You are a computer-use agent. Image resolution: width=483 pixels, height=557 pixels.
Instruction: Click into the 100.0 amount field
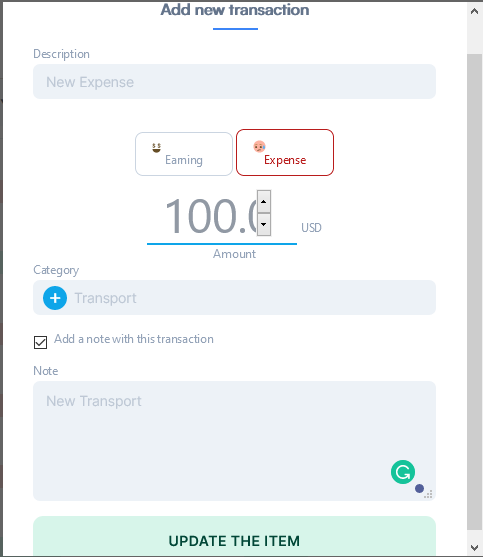[x=210, y=216]
